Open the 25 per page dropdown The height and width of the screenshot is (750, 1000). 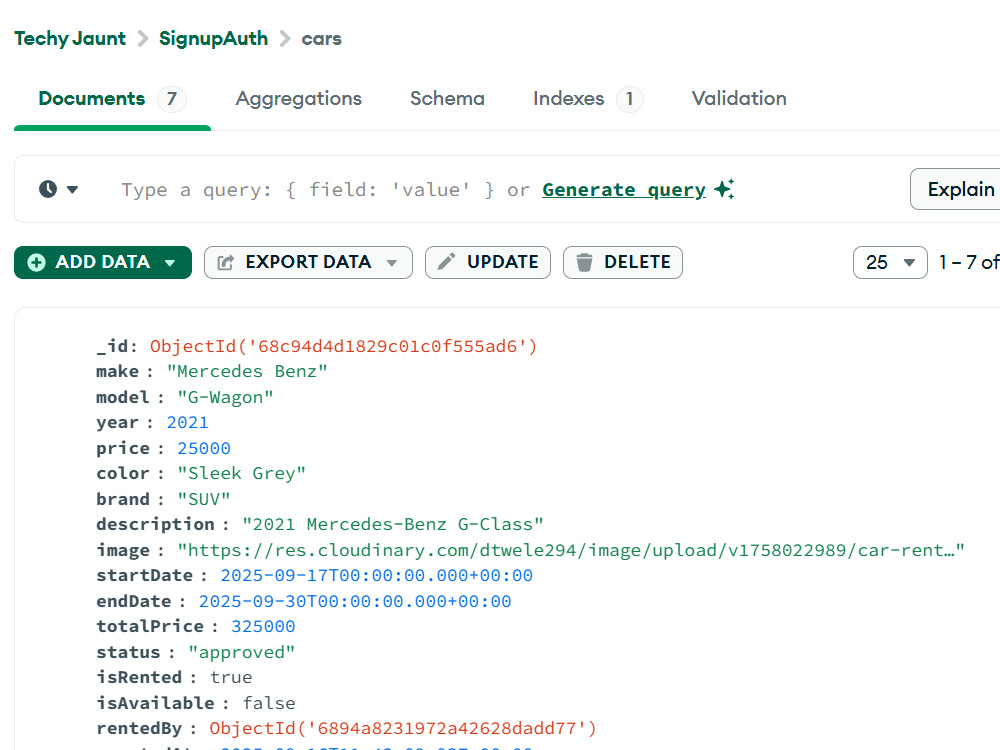click(x=890, y=262)
